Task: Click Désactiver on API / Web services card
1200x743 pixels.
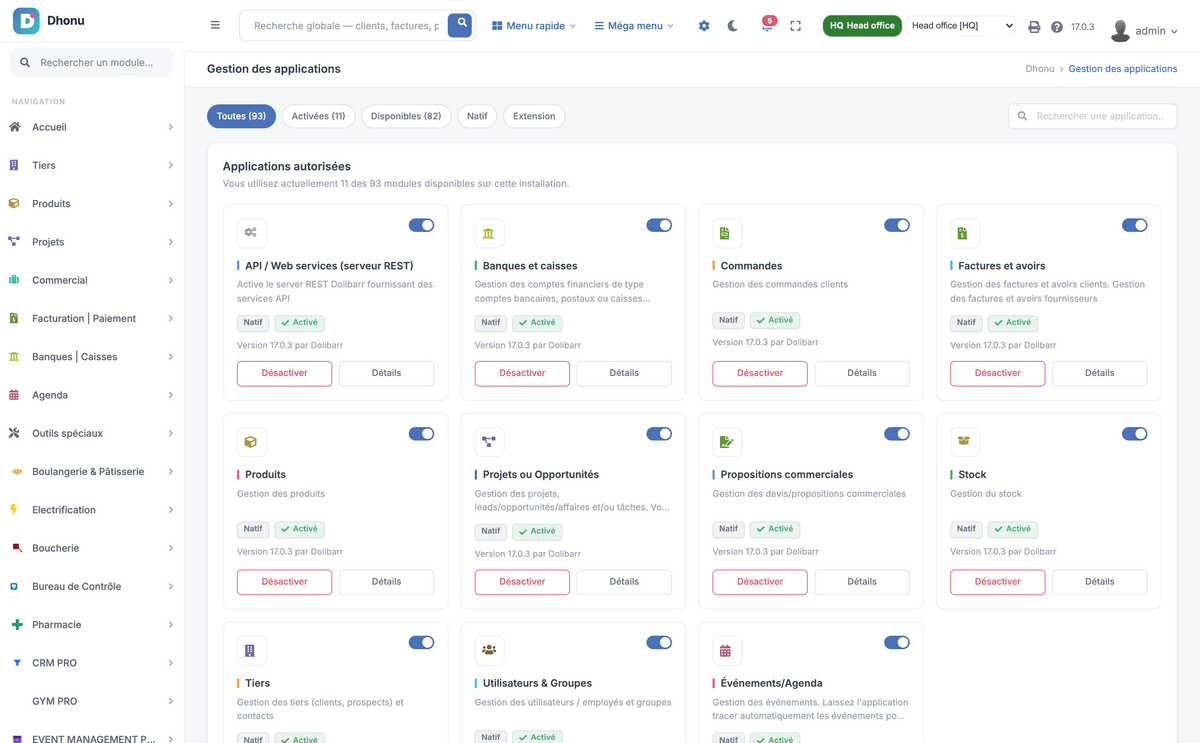Action: click(x=284, y=373)
